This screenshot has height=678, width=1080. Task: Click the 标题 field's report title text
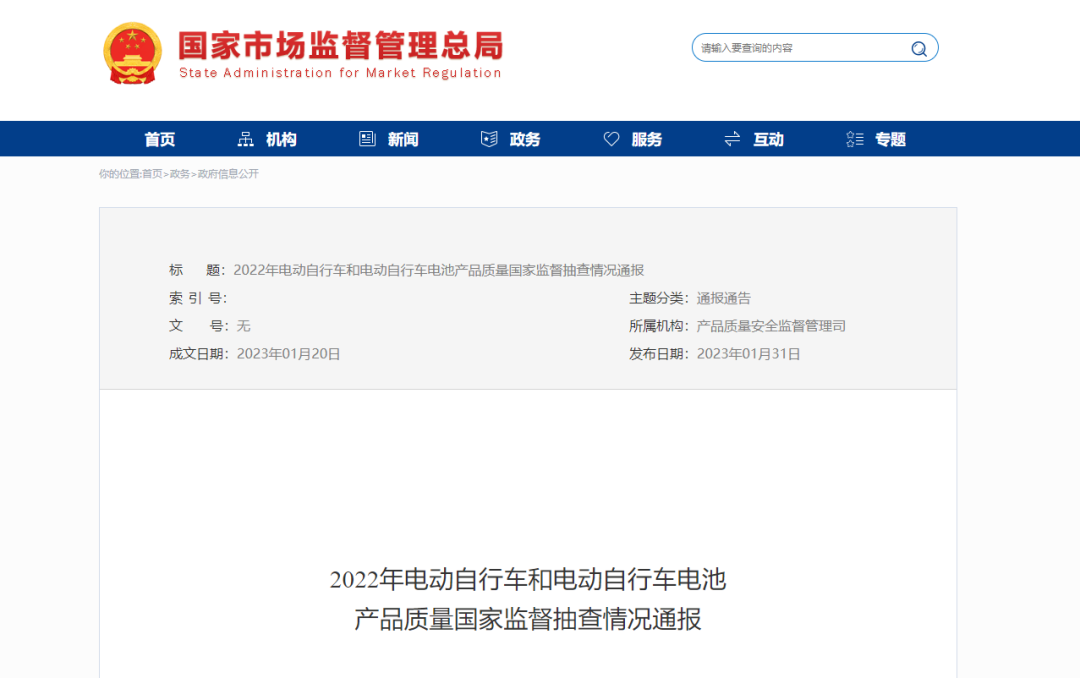click(x=438, y=270)
